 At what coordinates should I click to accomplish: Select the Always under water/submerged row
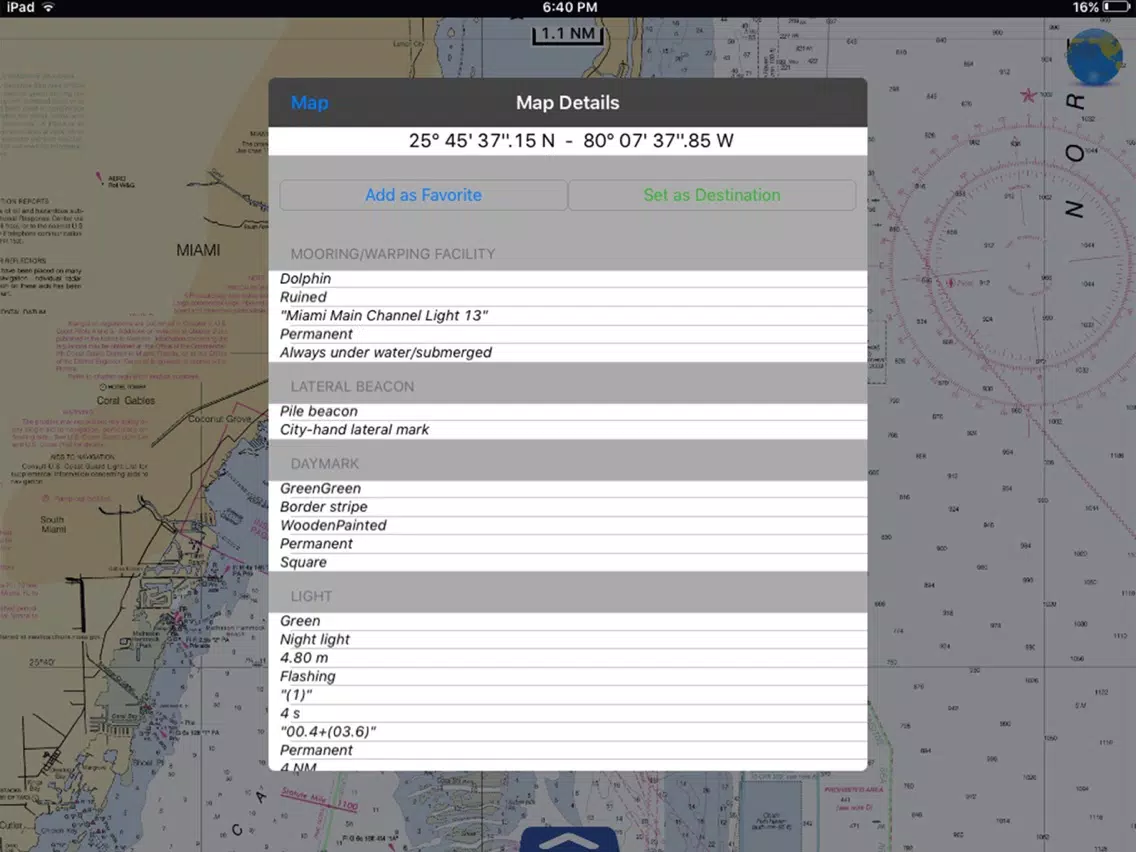click(567, 353)
